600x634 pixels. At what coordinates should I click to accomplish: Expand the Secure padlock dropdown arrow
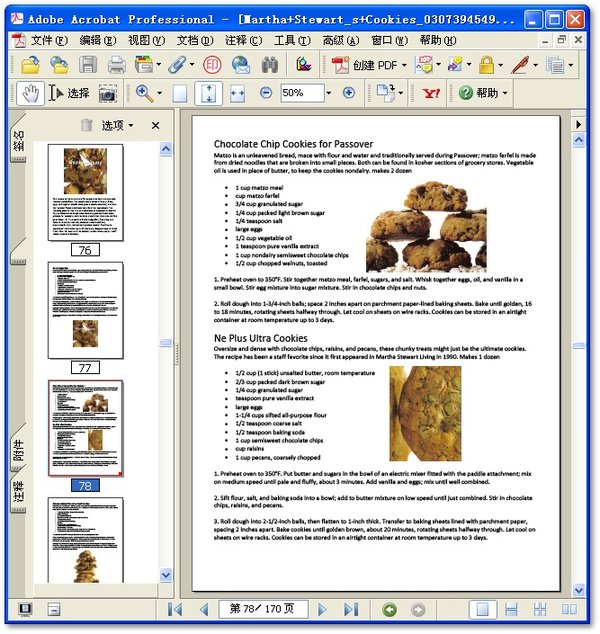click(x=501, y=65)
